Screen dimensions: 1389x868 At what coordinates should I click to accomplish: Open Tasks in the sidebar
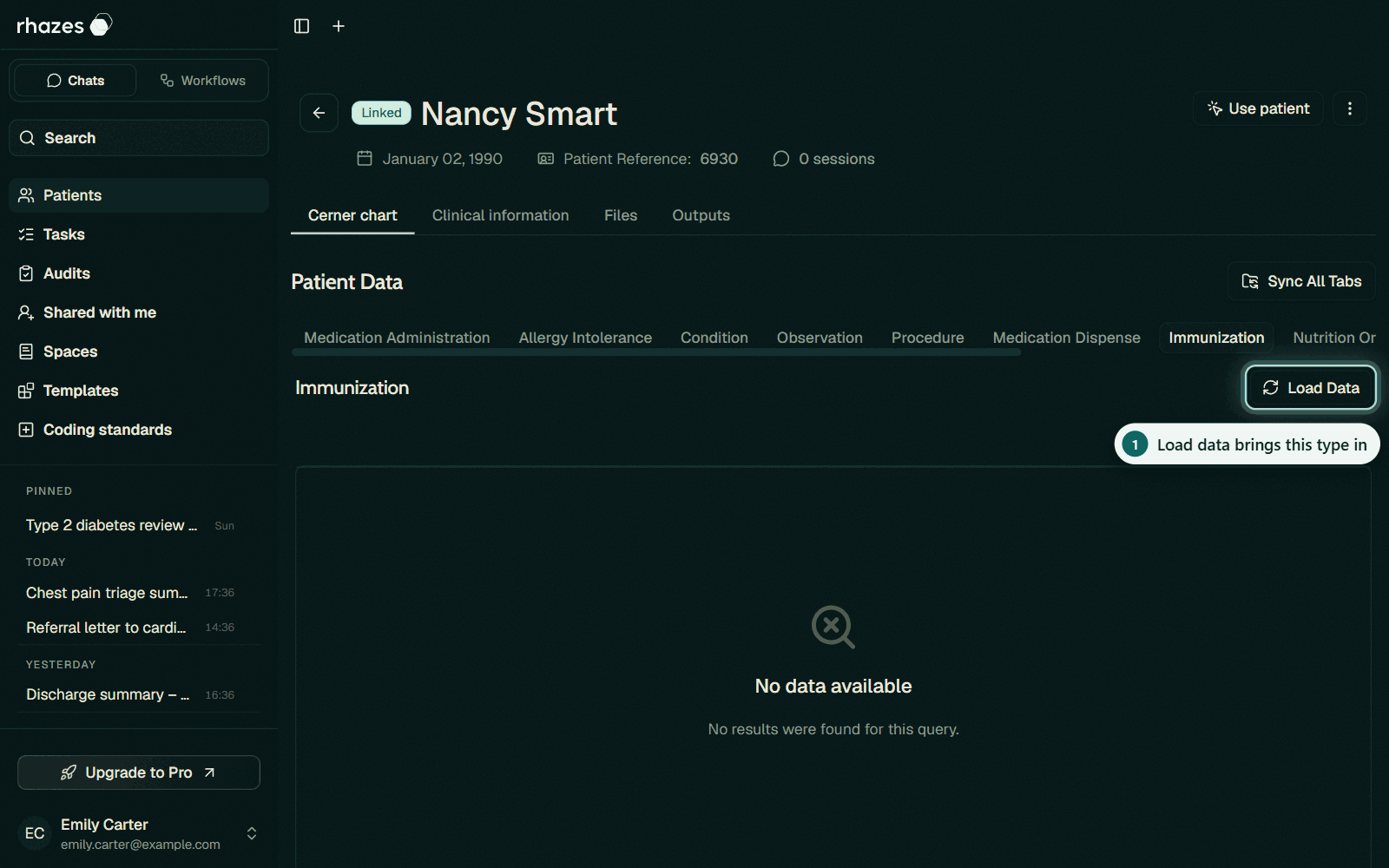[139, 234]
